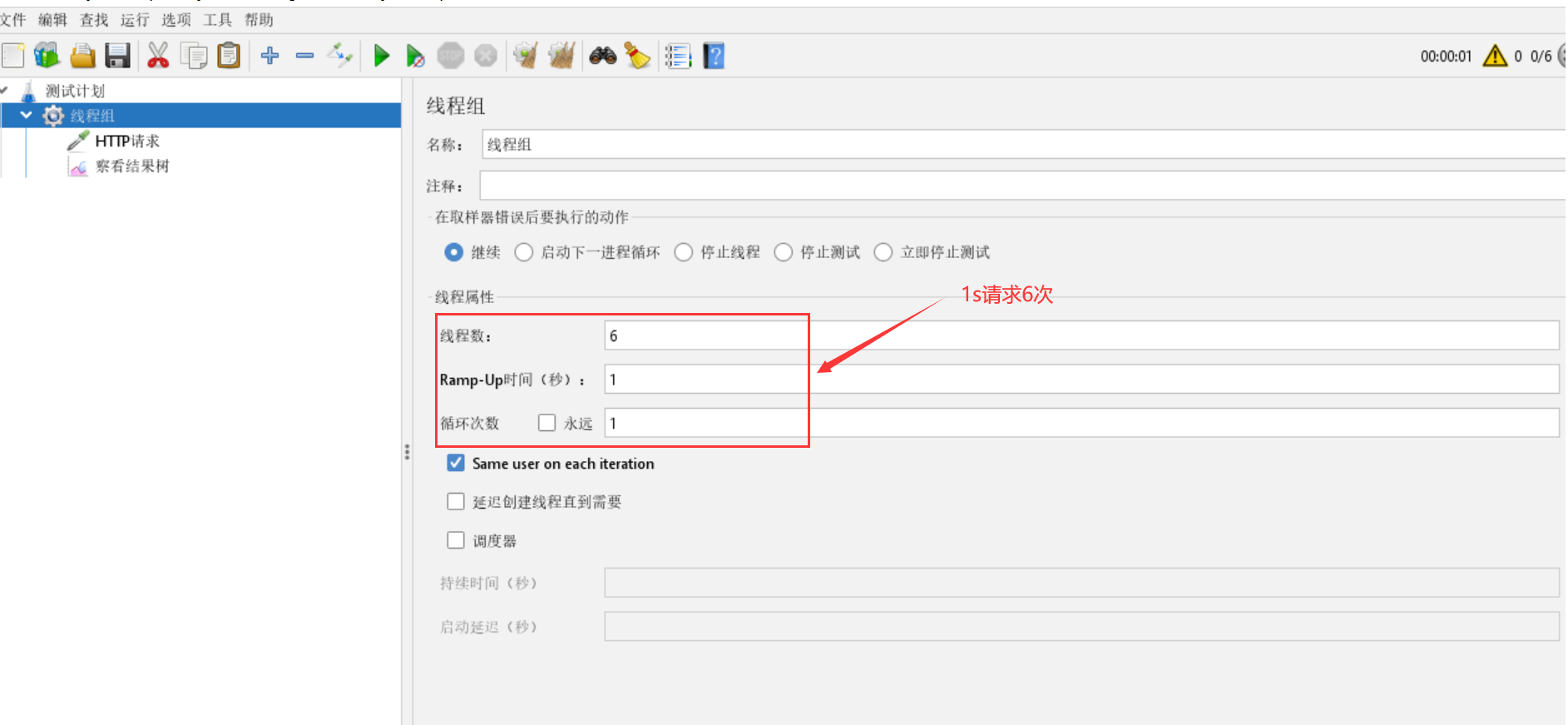Screen dimensions: 1568x725
Task: Start the test with green play icon
Action: pos(381,56)
